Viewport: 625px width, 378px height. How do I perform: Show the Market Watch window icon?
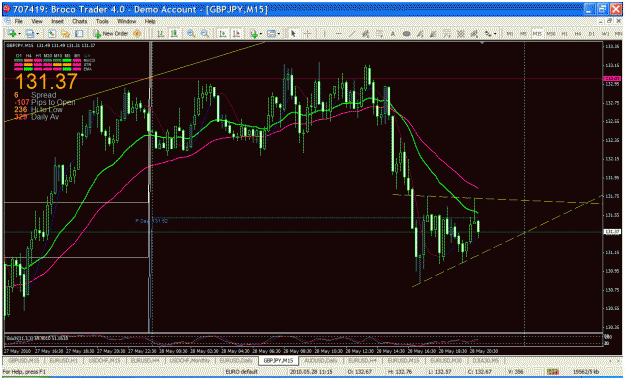click(51, 34)
